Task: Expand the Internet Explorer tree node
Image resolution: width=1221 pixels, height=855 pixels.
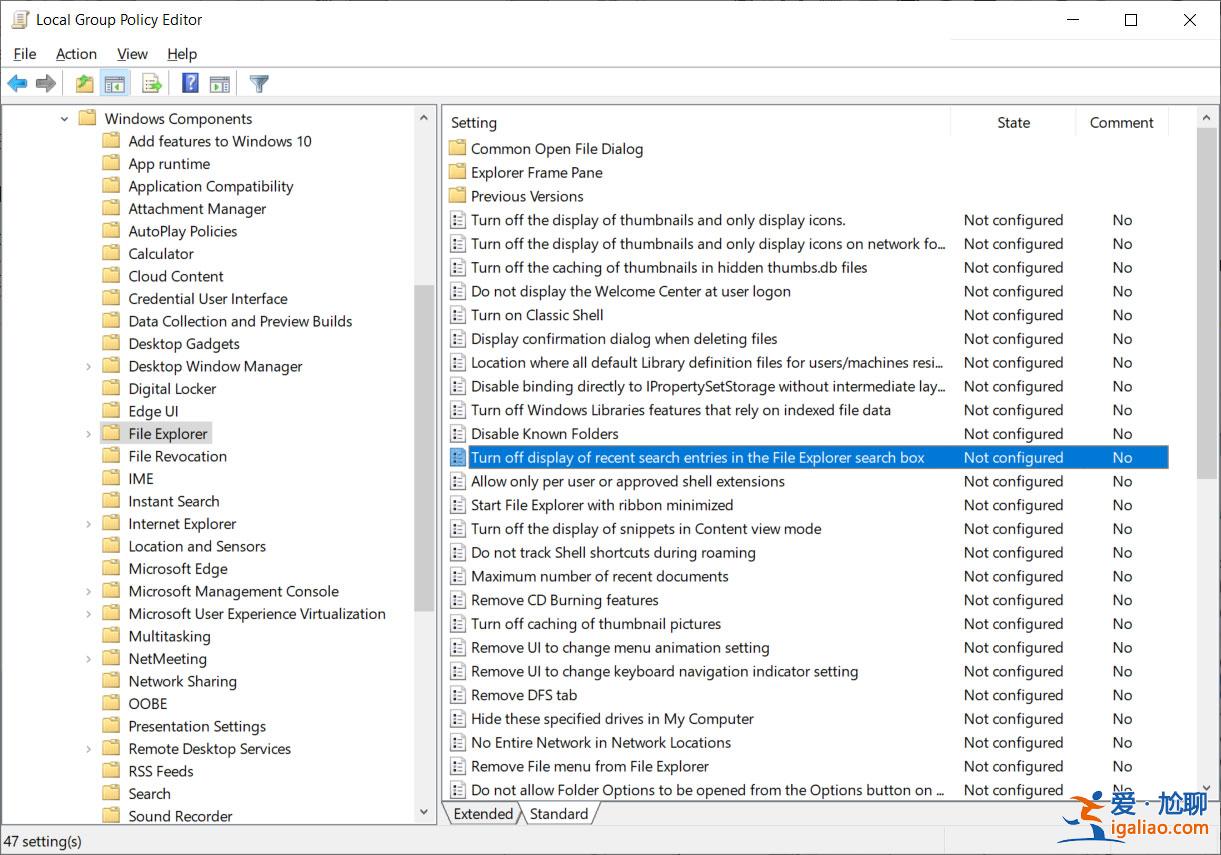Action: (x=88, y=523)
